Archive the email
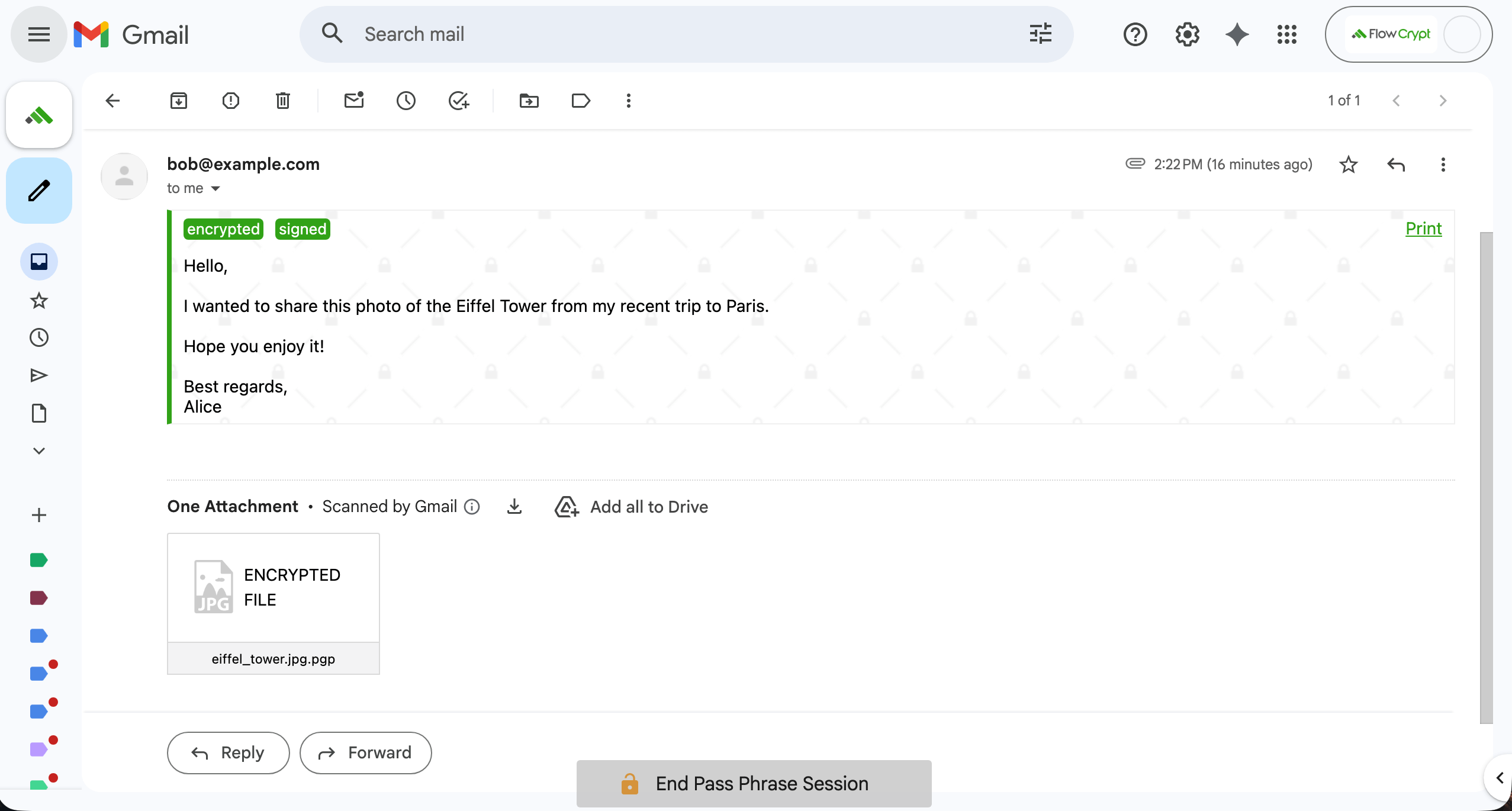This screenshot has height=811, width=1512. [179, 101]
